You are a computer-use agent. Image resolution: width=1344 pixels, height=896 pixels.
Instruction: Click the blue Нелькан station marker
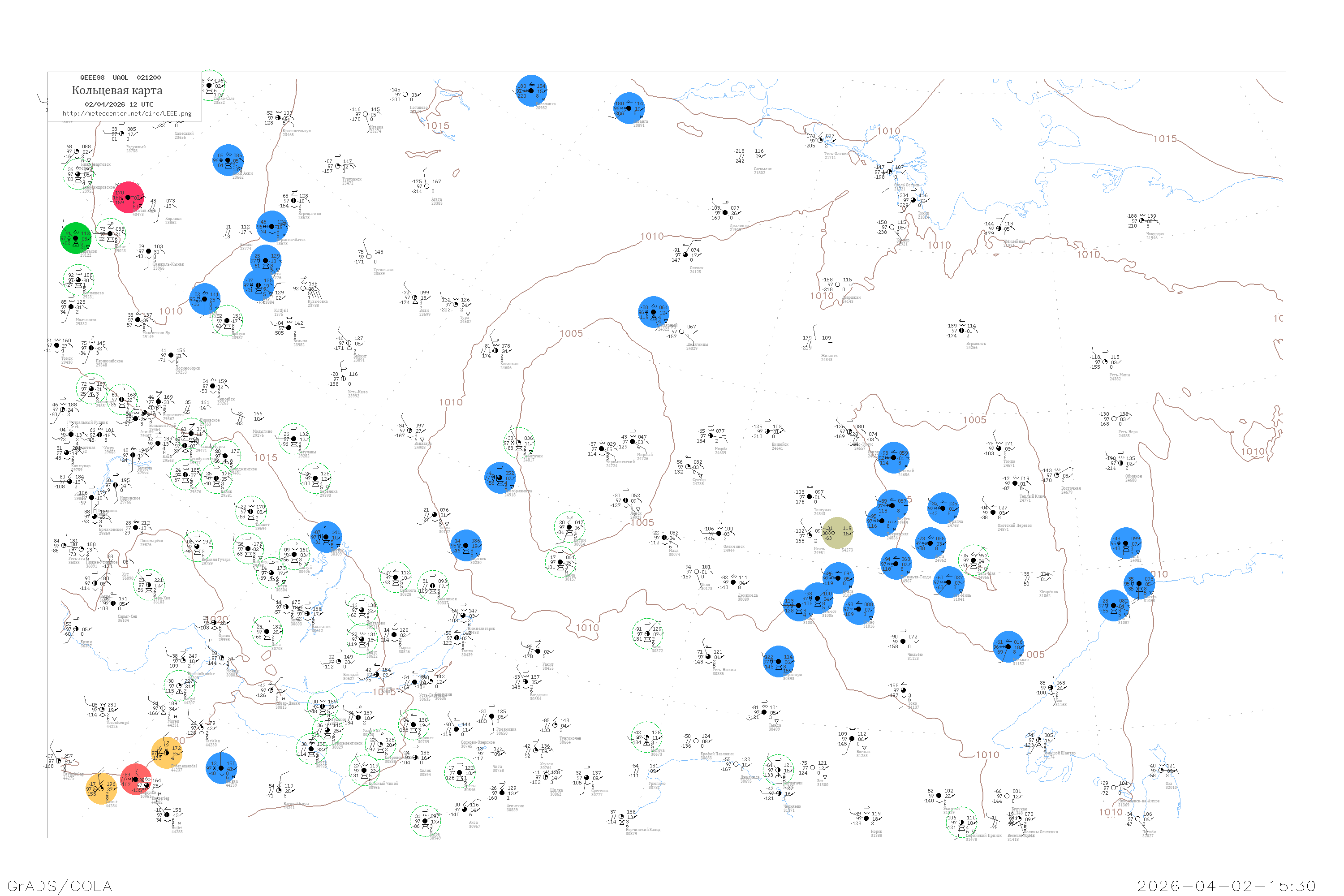pos(1008,647)
